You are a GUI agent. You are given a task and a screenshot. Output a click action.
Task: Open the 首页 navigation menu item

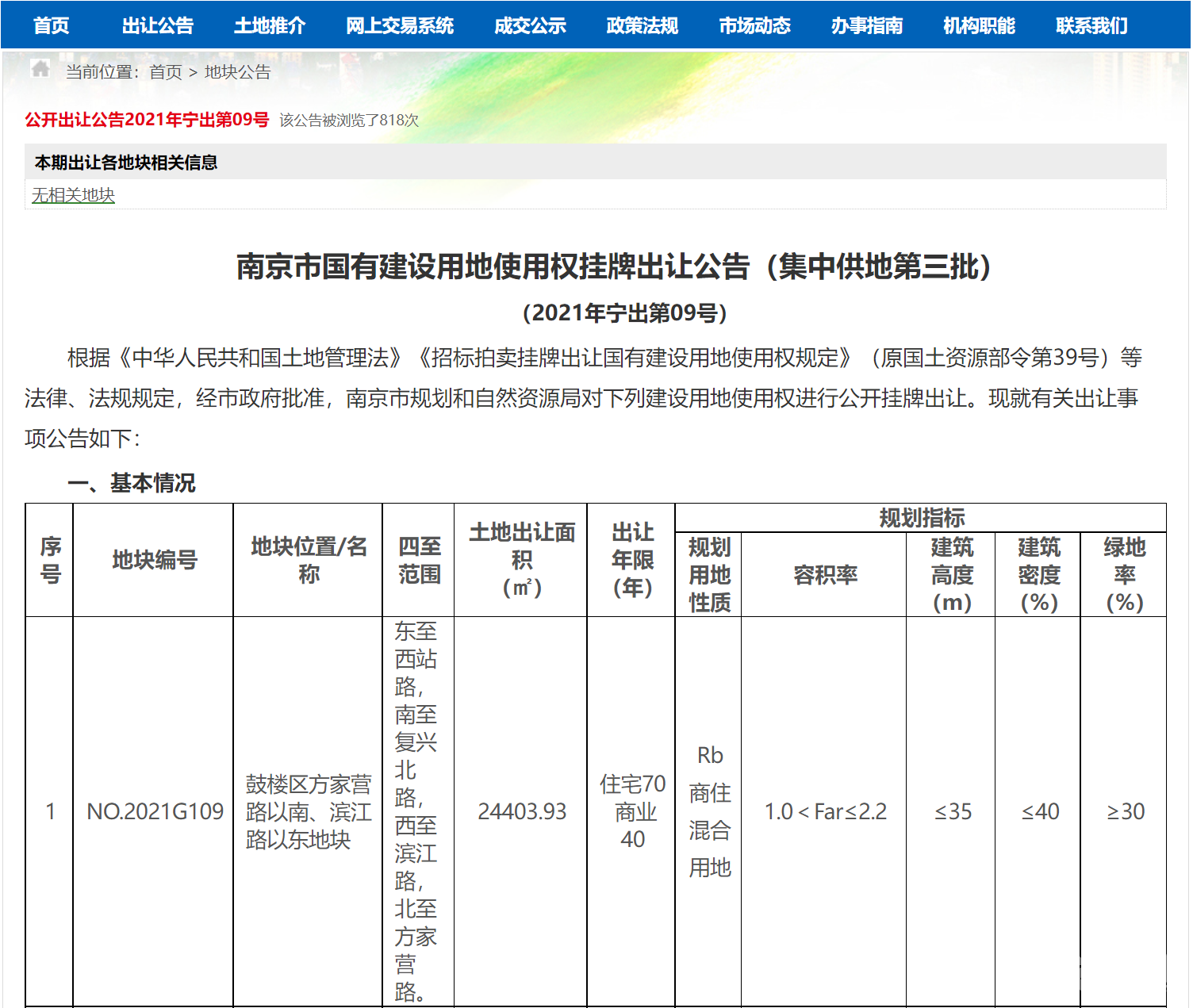[51, 25]
